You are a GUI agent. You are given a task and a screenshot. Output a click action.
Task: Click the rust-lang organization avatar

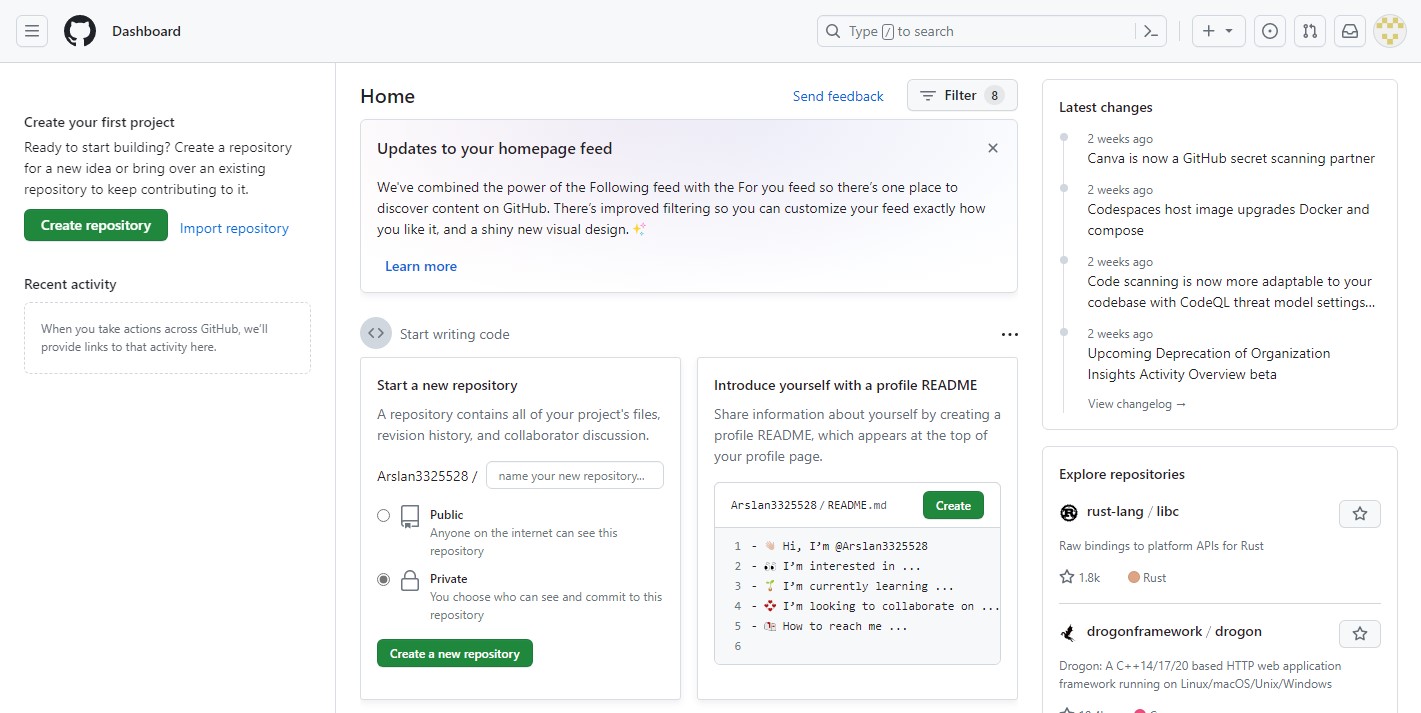click(1068, 512)
